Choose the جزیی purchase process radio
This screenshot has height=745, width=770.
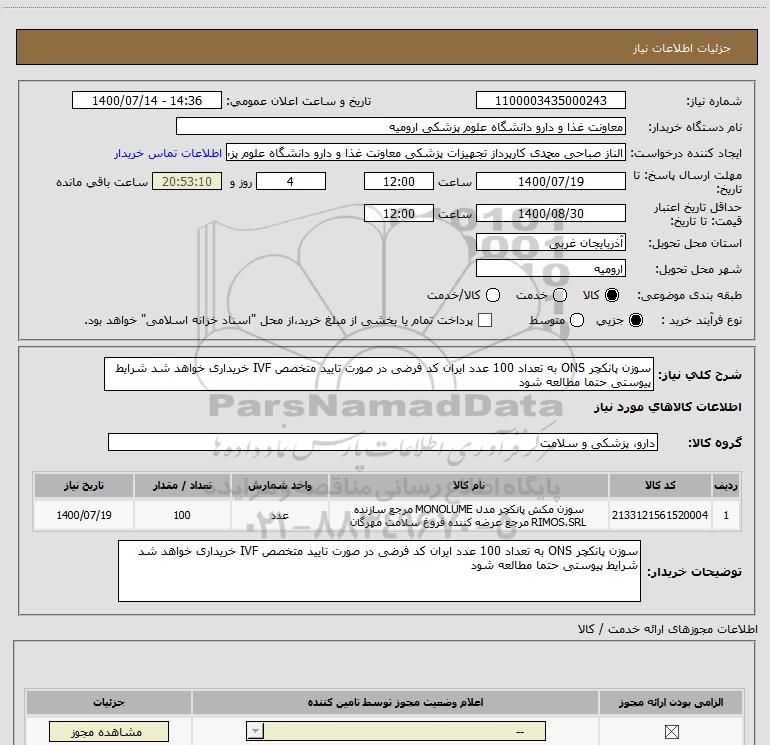(639, 320)
